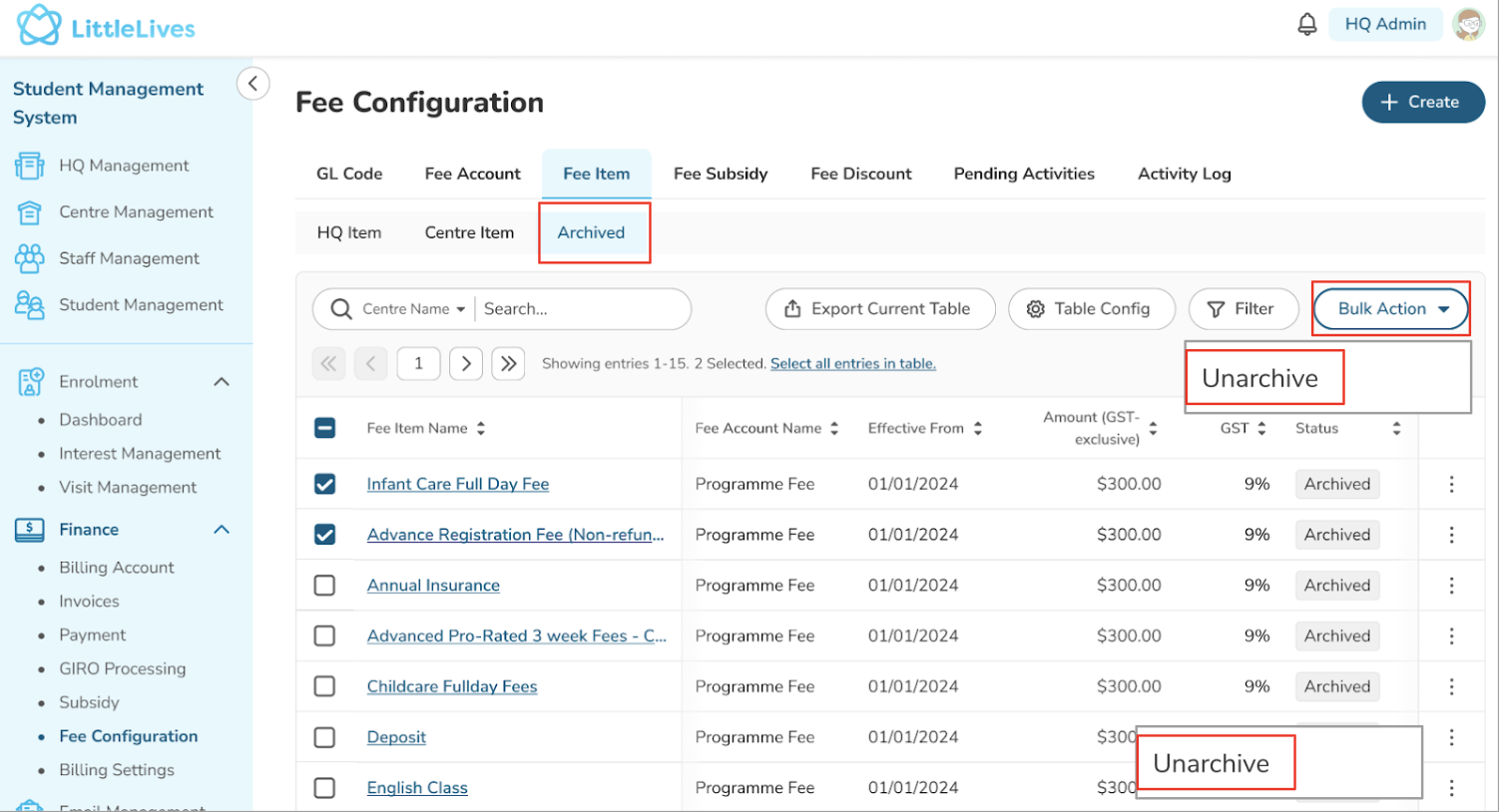This screenshot has width=1499, height=812.
Task: Go to the next page of entries
Action: (466, 364)
